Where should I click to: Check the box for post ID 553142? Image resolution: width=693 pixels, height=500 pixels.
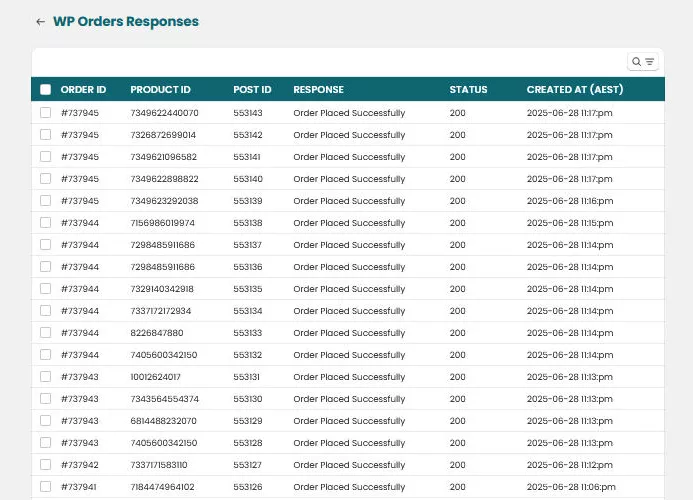46,135
